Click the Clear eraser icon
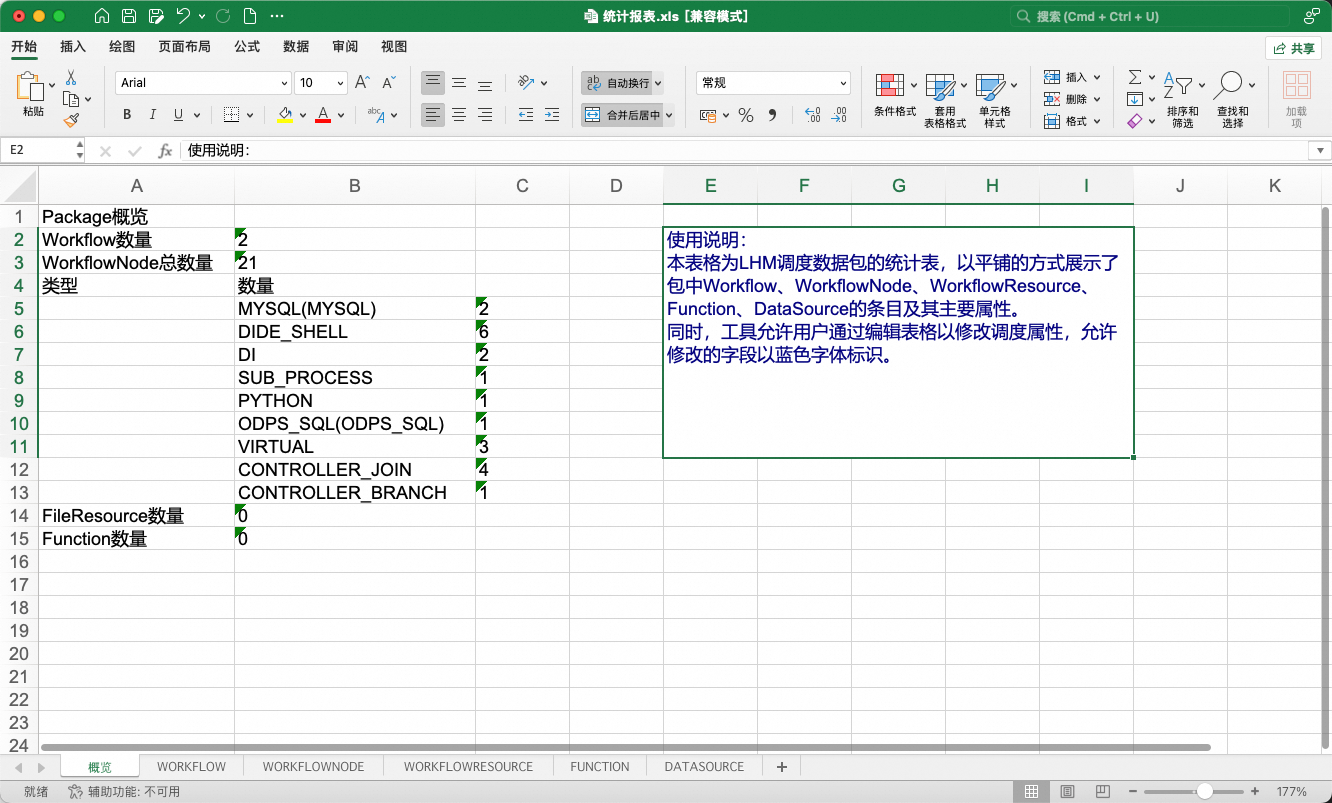This screenshot has width=1332, height=803. pyautogui.click(x=1134, y=121)
